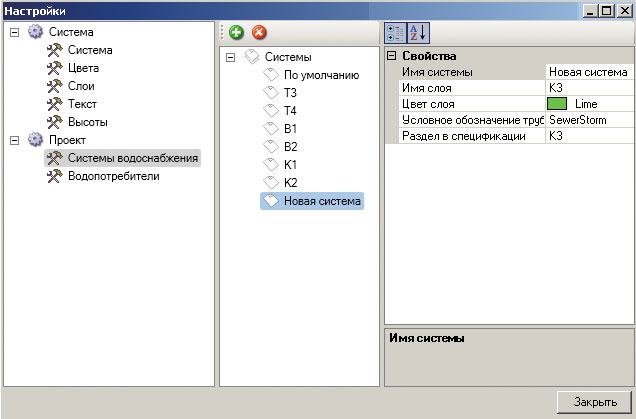The image size is (636, 419).
Task: Edit the Имя системы value field
Action: (589, 72)
